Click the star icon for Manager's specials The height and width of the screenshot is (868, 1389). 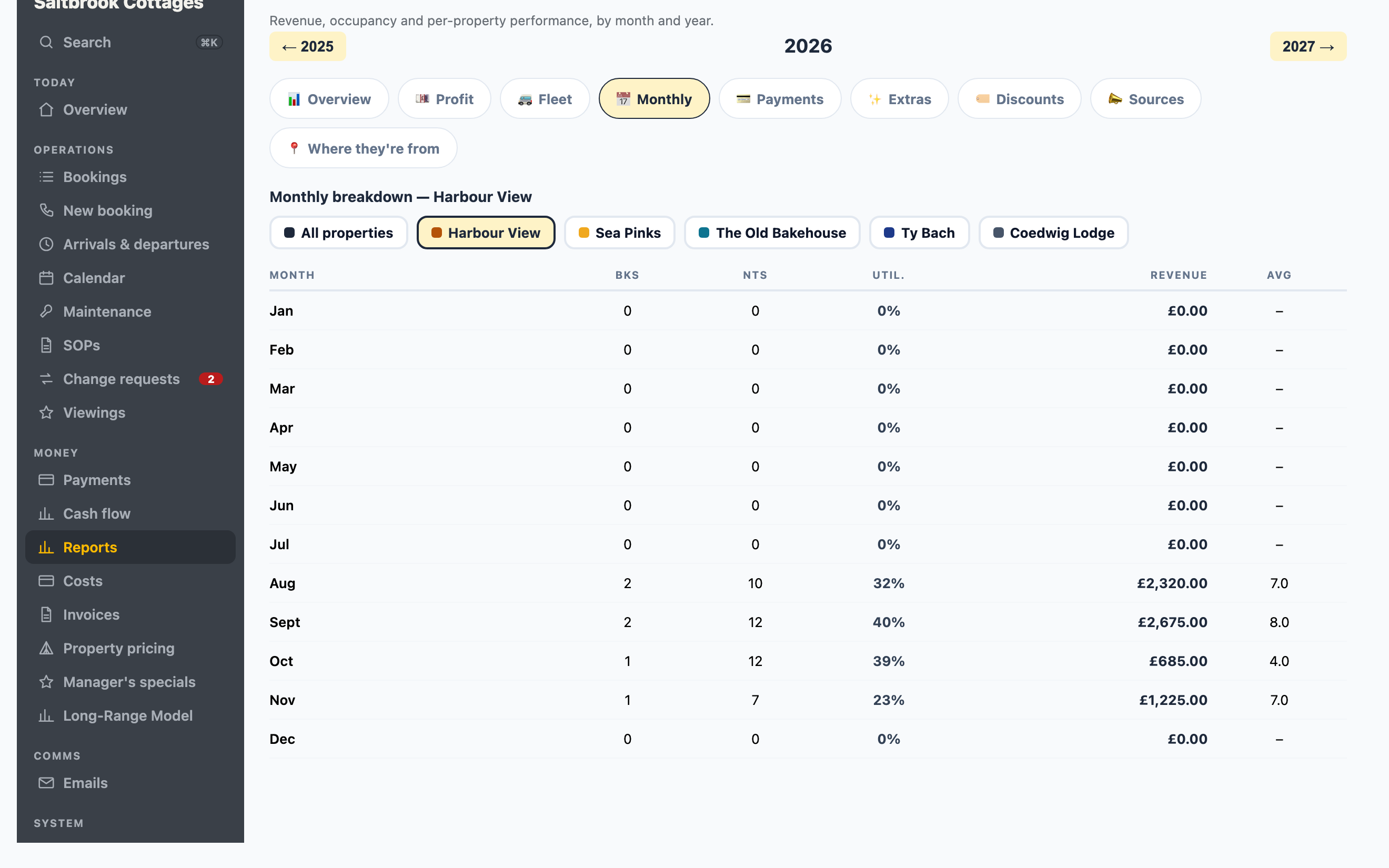46,682
